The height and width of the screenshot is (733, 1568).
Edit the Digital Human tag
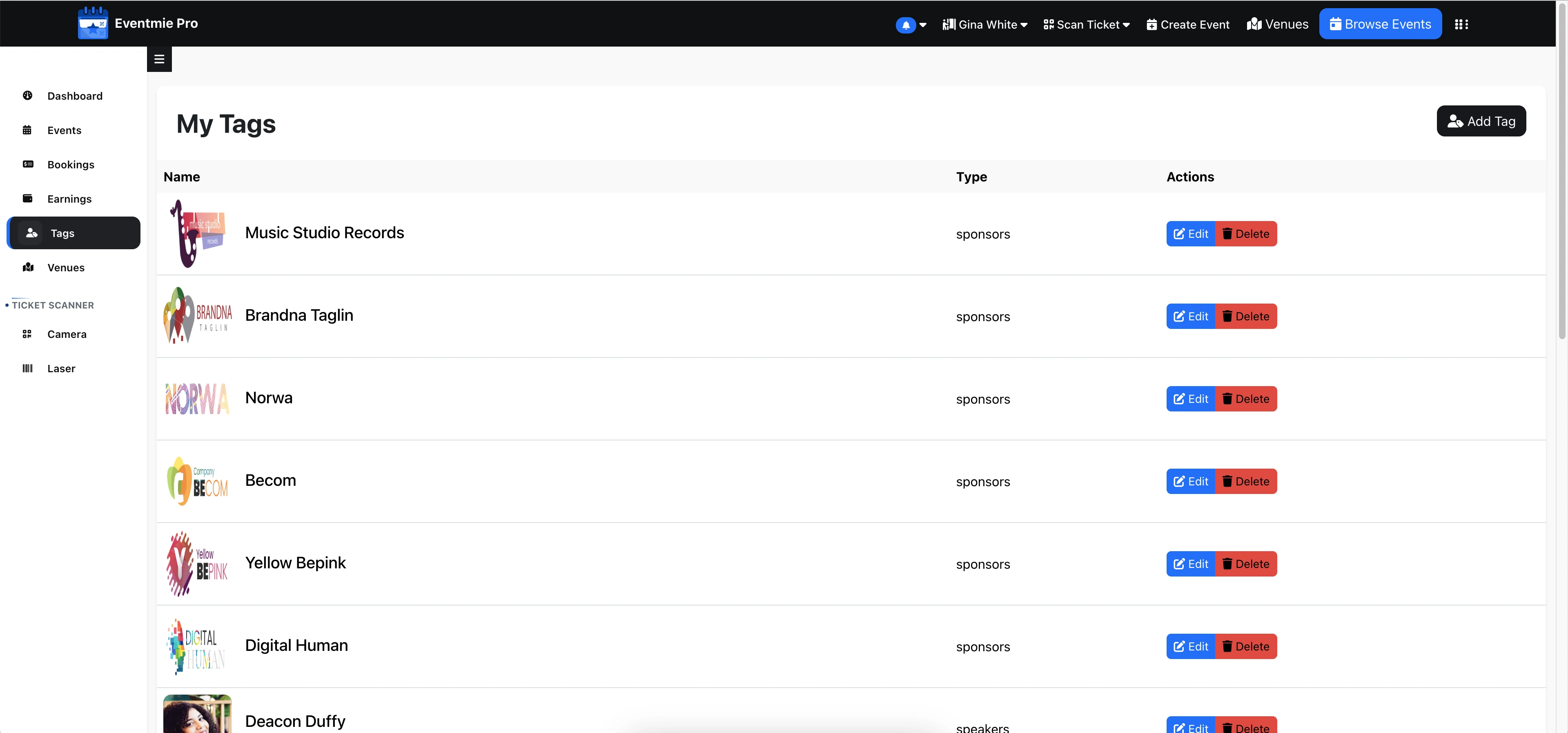click(x=1191, y=646)
